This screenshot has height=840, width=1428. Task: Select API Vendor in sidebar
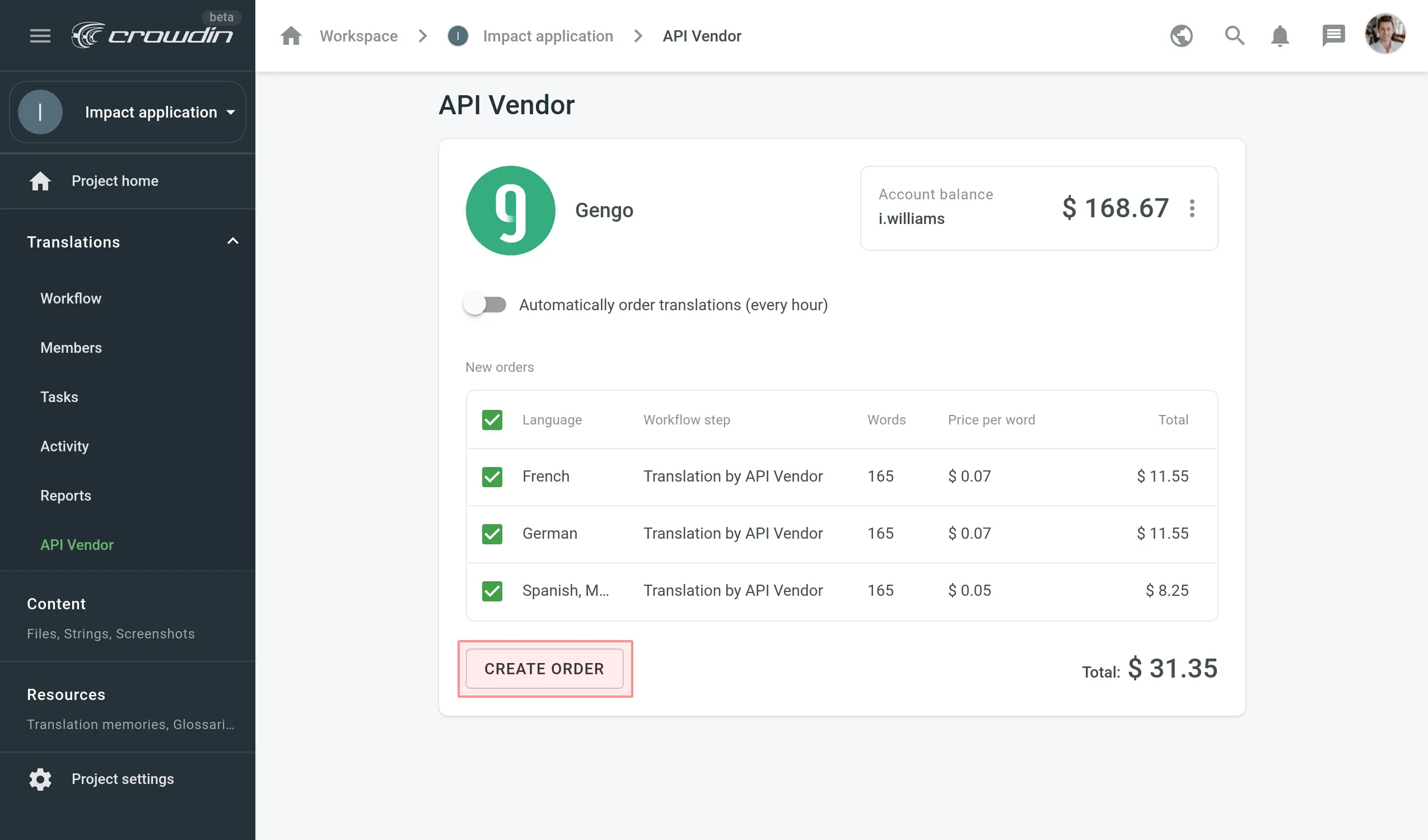tap(77, 545)
